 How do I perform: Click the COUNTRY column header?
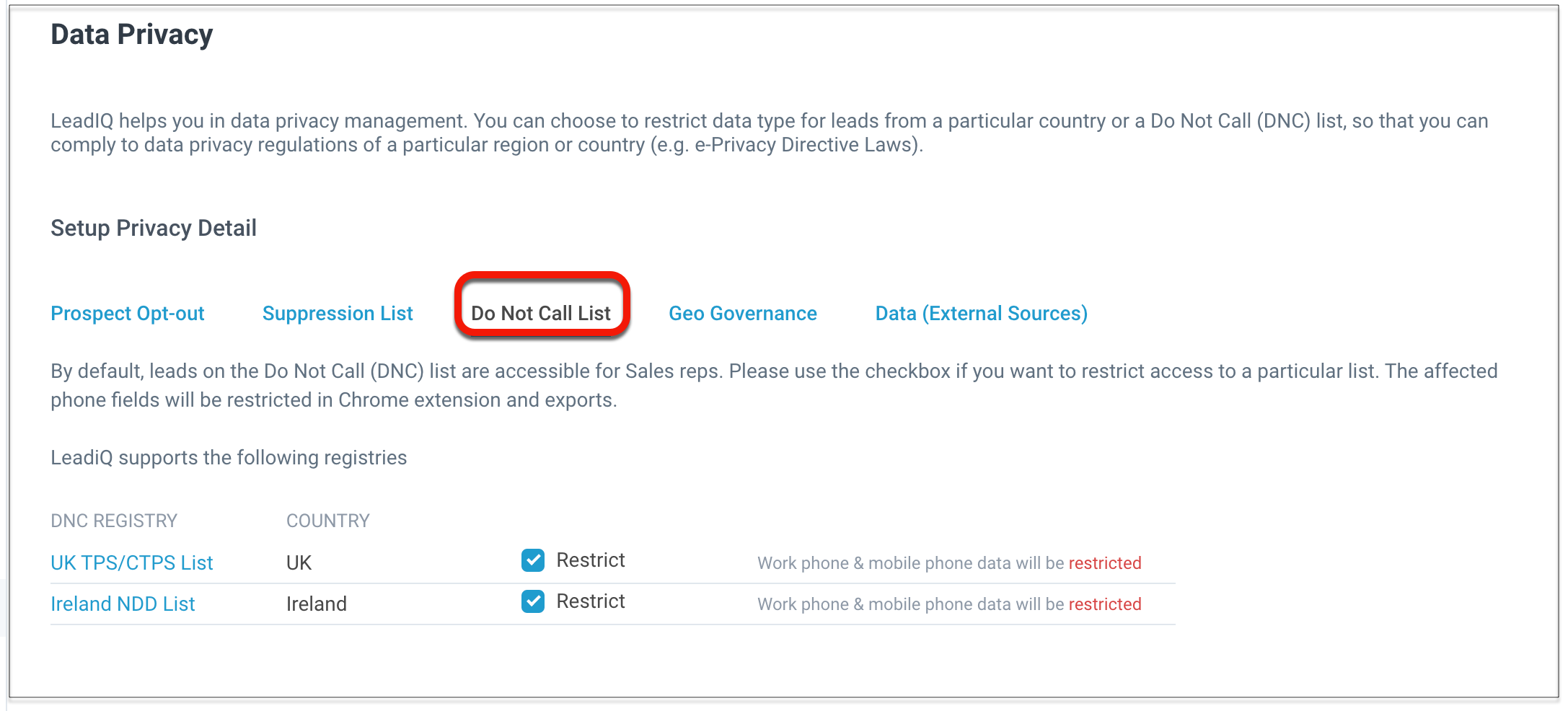[327, 521]
